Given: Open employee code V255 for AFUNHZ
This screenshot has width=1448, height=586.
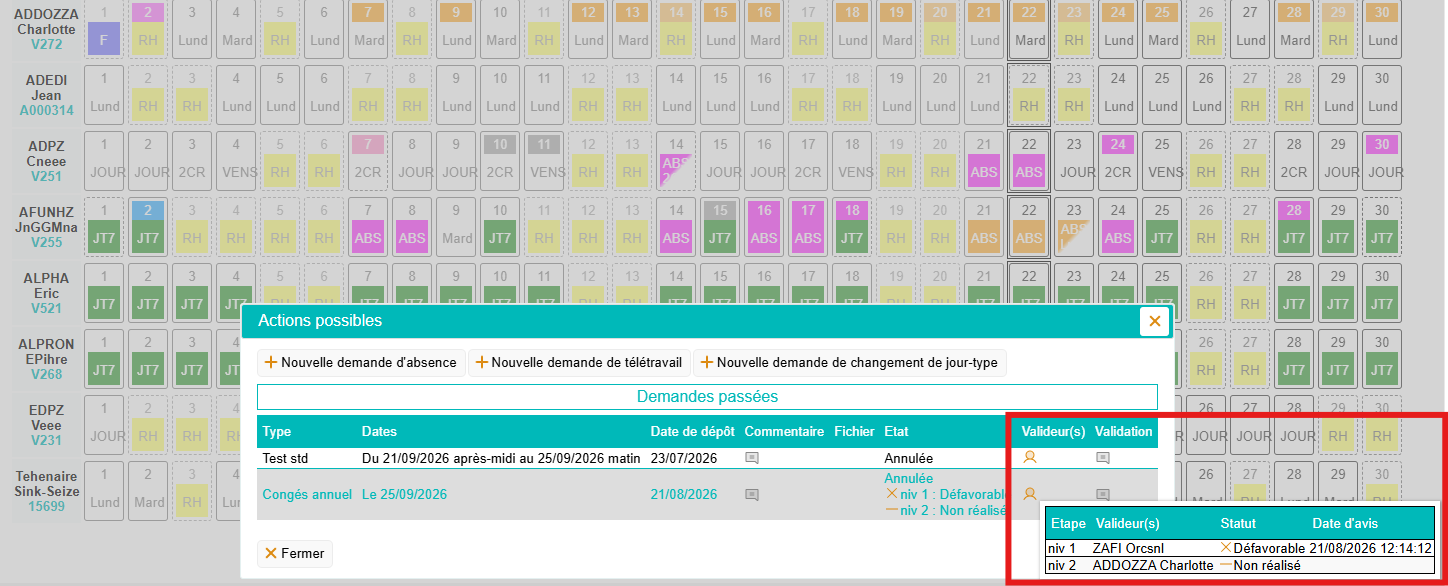Looking at the screenshot, I should tap(46, 242).
